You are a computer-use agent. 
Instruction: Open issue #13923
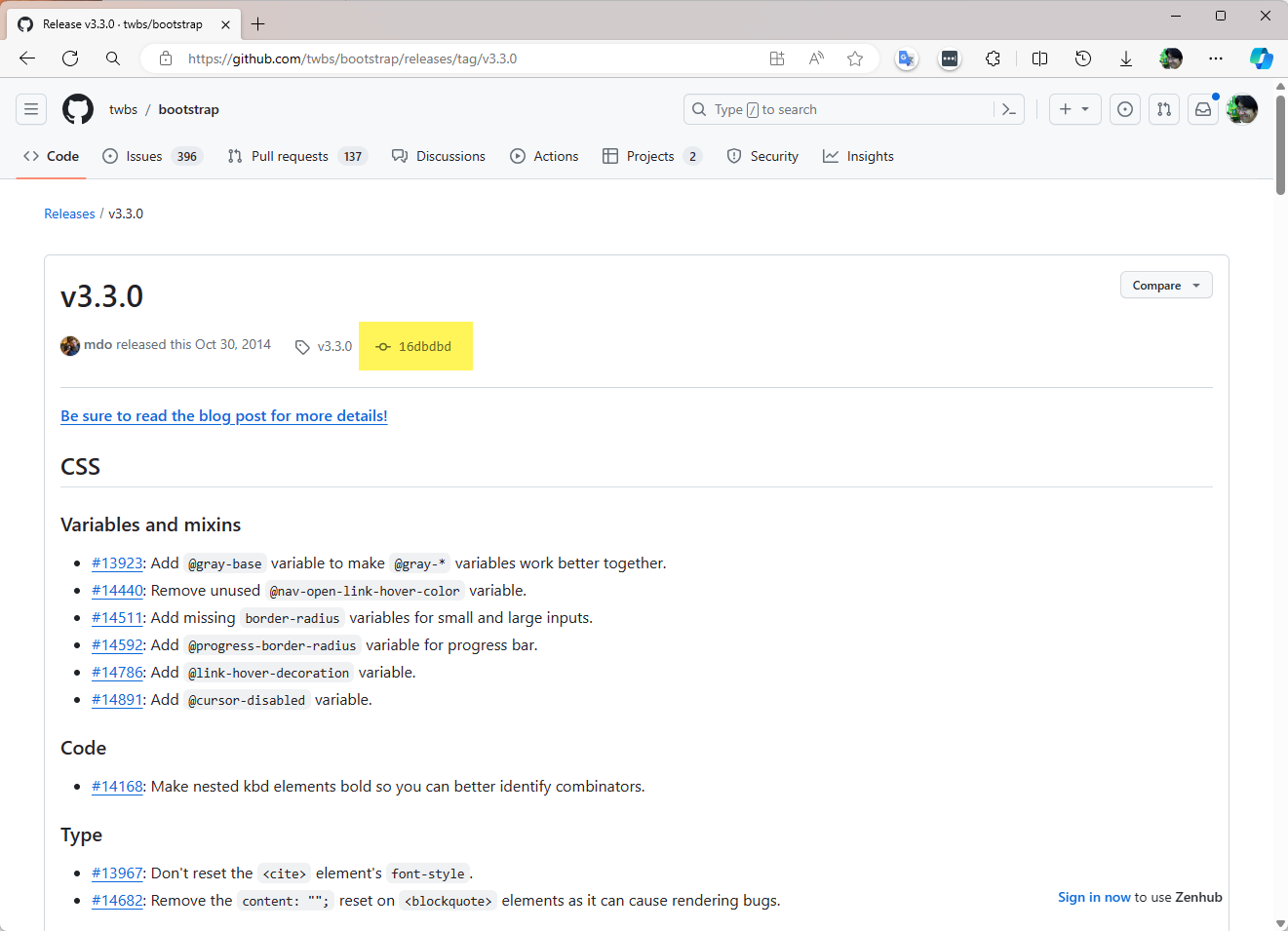[x=117, y=562]
